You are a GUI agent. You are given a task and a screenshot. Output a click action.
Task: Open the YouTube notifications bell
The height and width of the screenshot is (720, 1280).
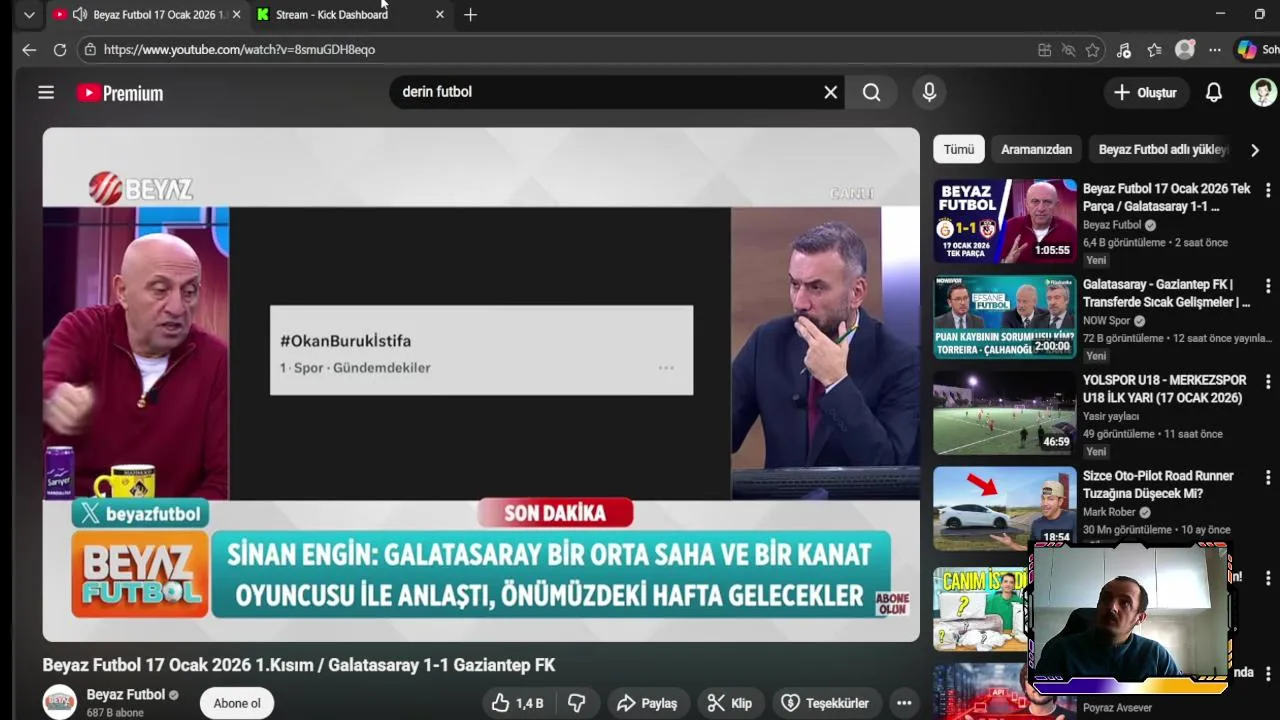[1213, 92]
